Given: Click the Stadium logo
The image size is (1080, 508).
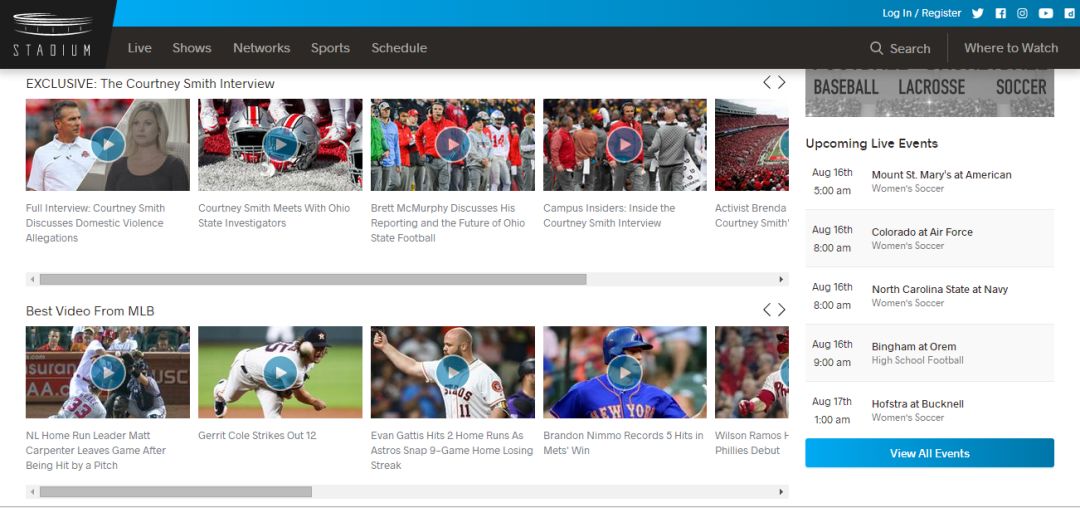Looking at the screenshot, I should [52, 34].
